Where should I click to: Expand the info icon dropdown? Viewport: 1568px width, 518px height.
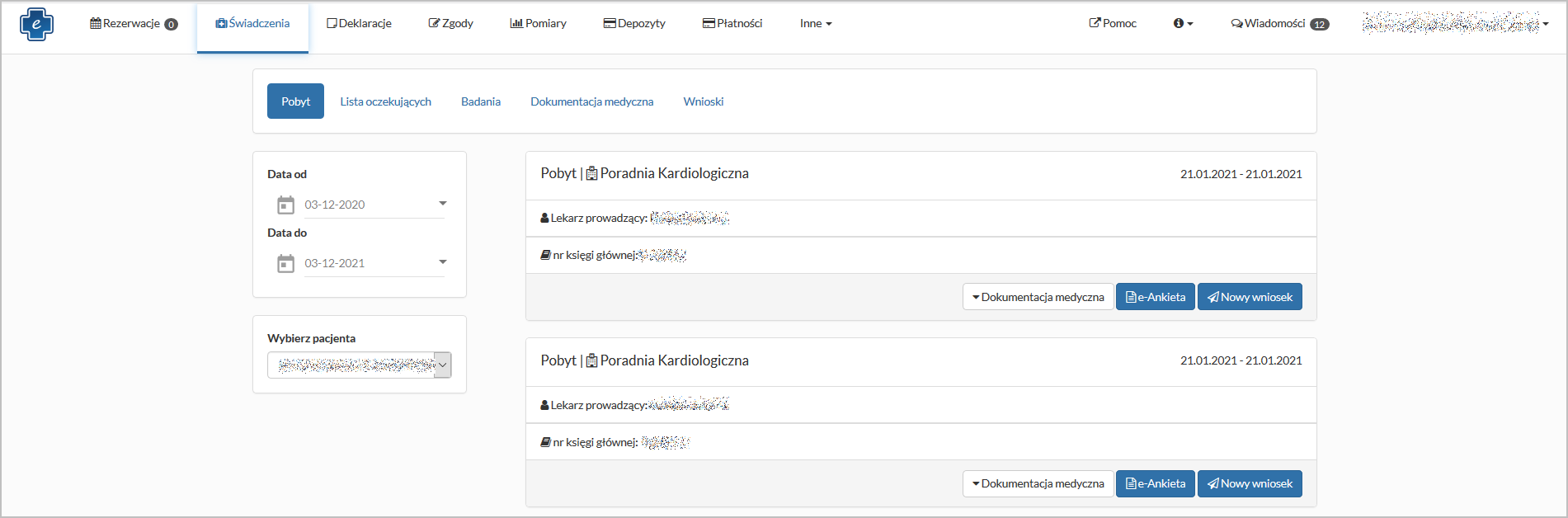pyautogui.click(x=1183, y=24)
